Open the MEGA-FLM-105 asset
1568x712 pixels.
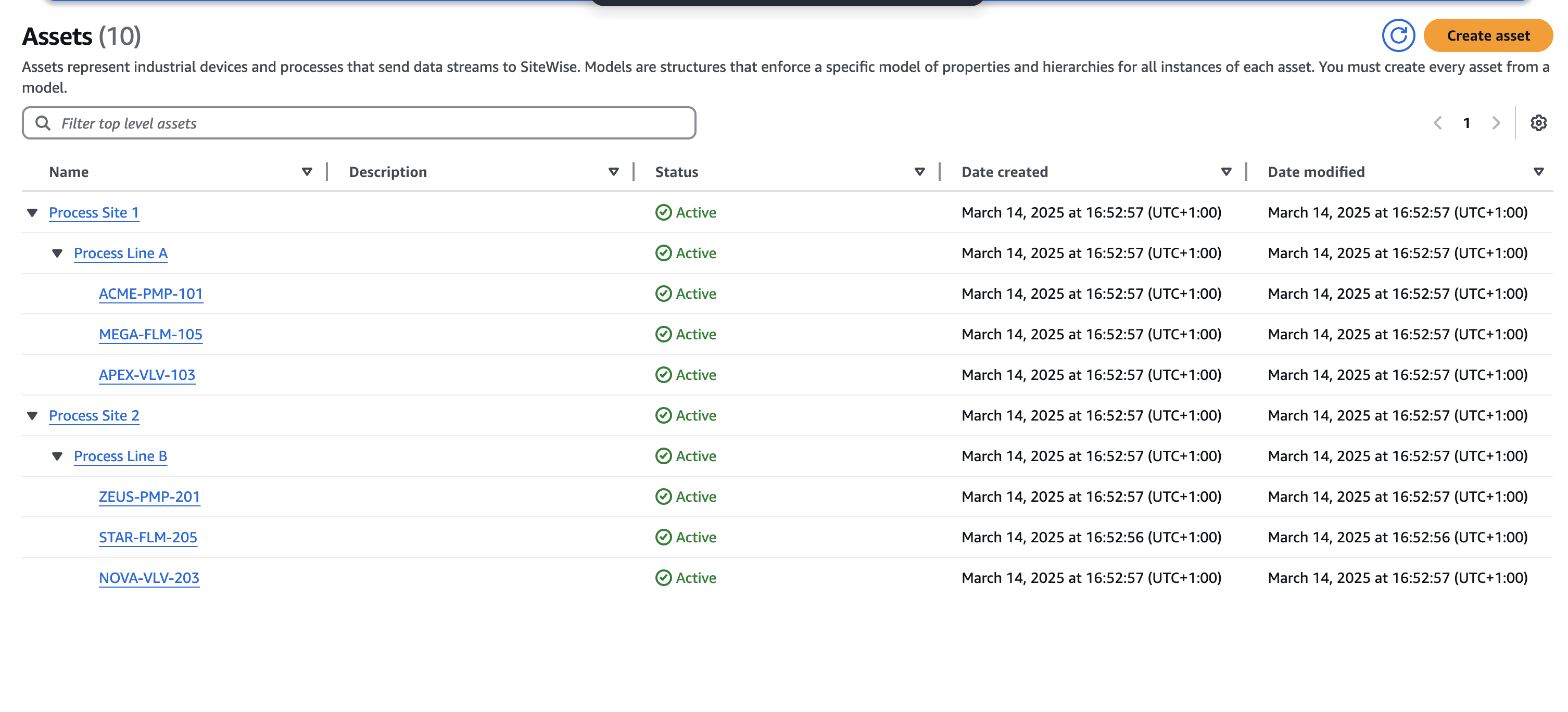point(150,334)
